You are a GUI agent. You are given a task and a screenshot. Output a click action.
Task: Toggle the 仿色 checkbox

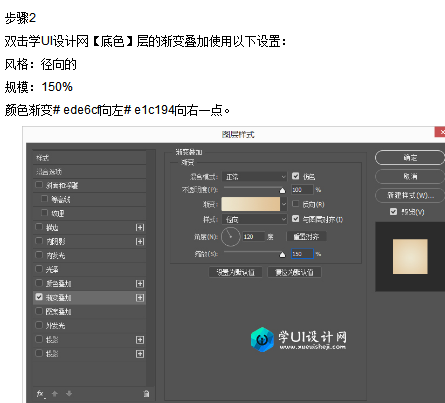296,176
